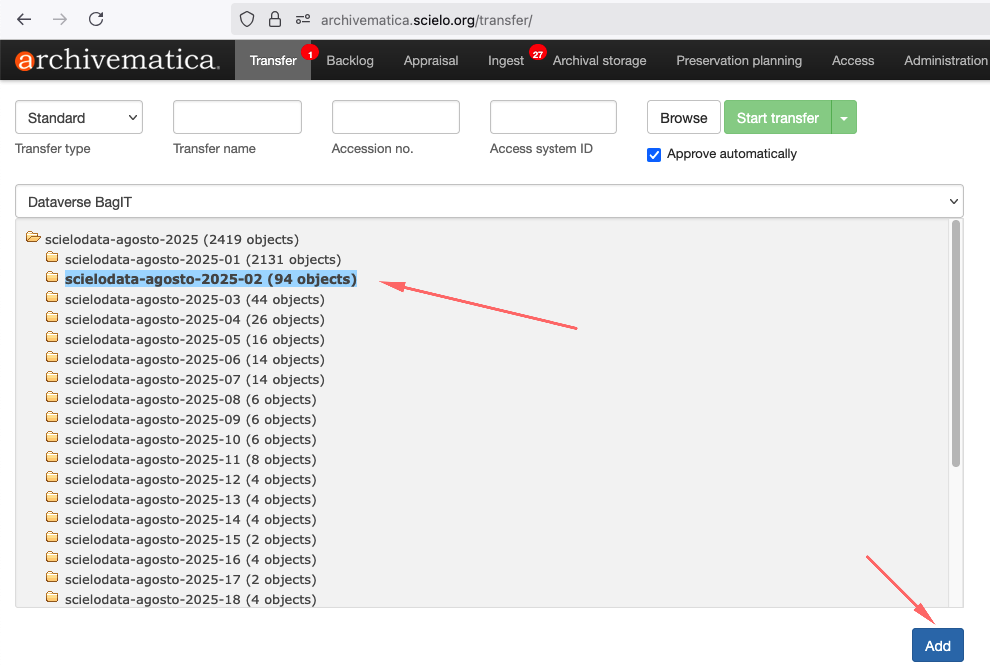Click the shield tracking protection icon
Viewport: 990px width, 667px height.
point(247,19)
